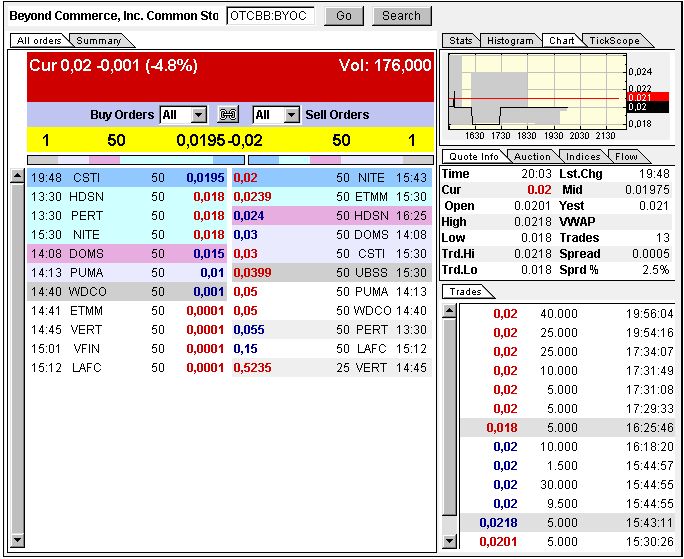
Task: Click the 0,018 trade at 16:25:46
Action: tap(568, 428)
